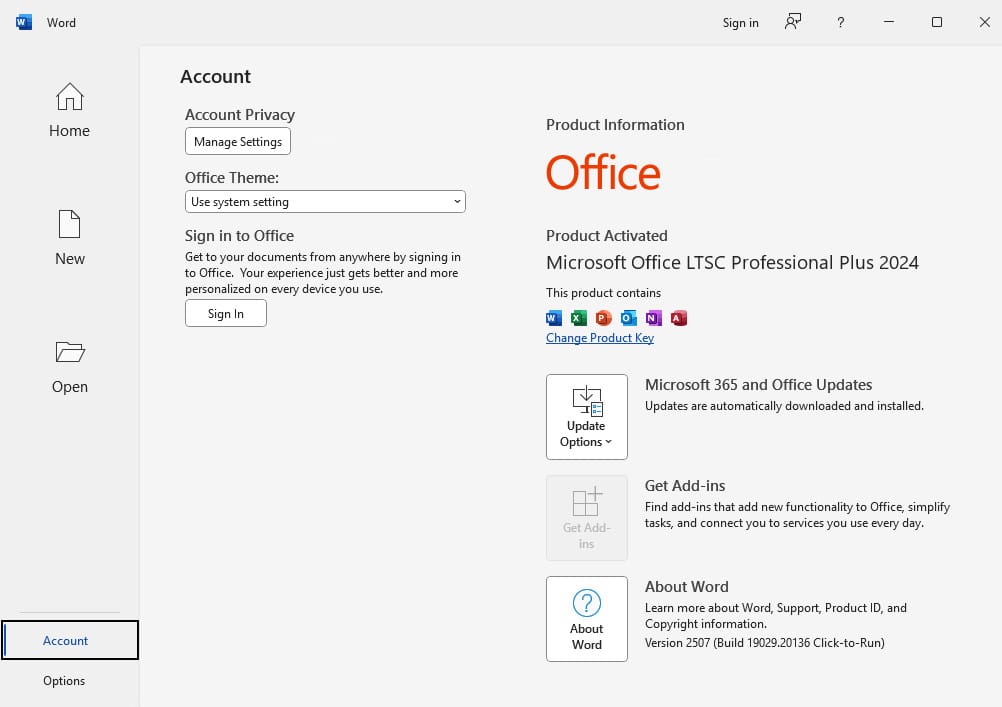Click Sign in link in title bar

point(741,23)
